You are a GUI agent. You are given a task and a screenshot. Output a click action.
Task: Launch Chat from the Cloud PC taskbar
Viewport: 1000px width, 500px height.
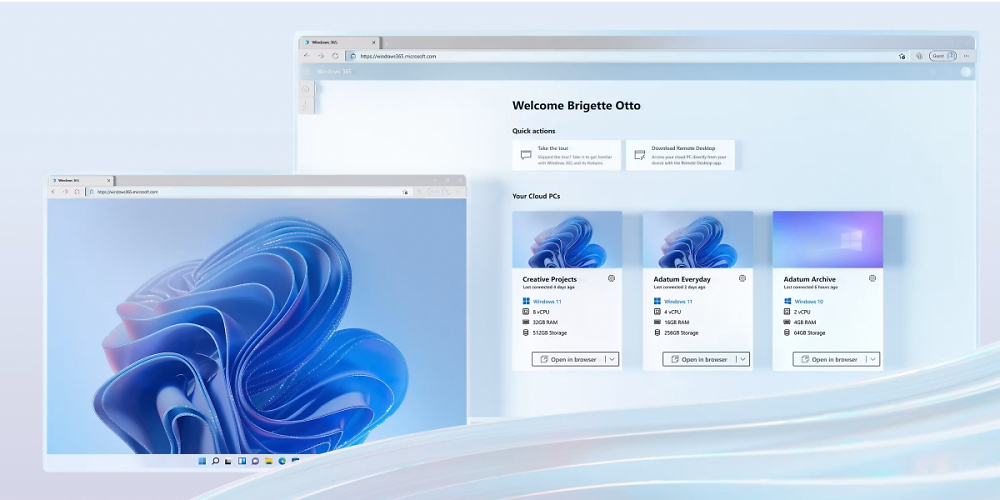(255, 460)
